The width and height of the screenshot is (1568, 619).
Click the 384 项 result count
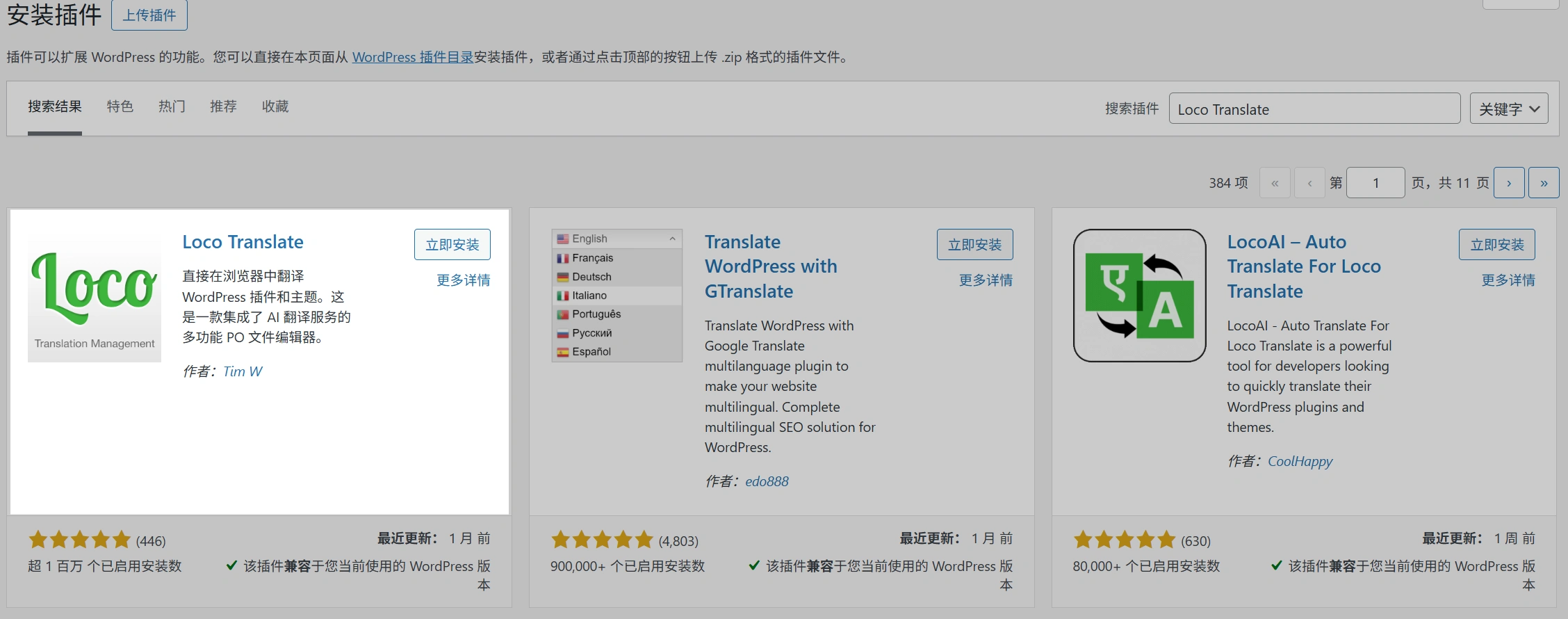[x=1228, y=183]
